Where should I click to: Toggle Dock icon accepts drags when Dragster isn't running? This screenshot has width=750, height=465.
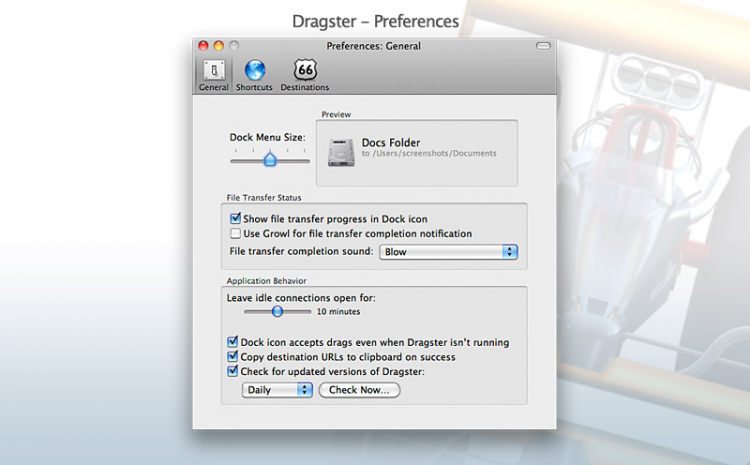point(232,342)
